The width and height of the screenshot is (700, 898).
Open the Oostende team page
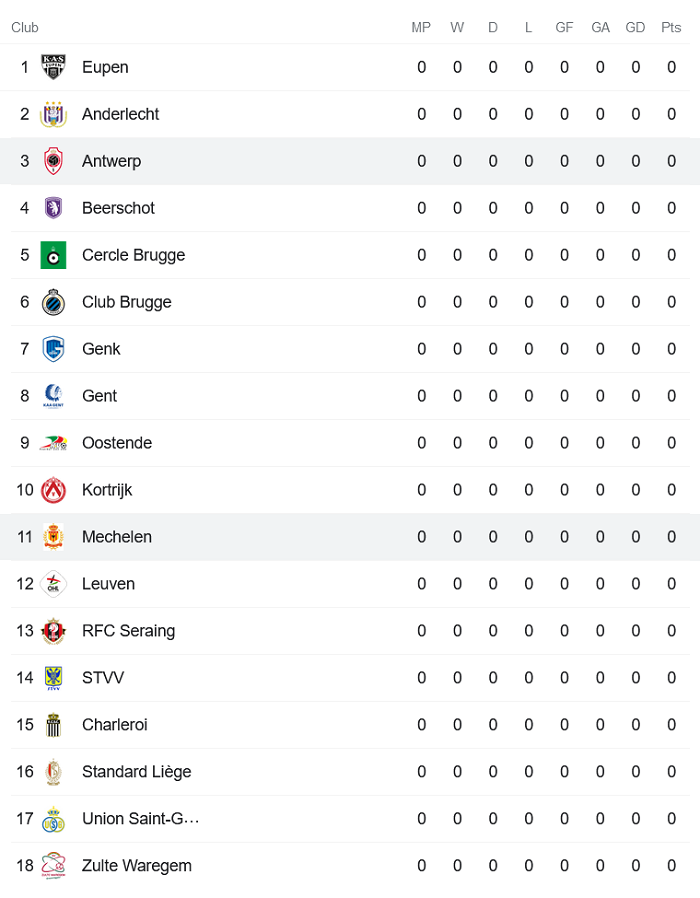[117, 443]
